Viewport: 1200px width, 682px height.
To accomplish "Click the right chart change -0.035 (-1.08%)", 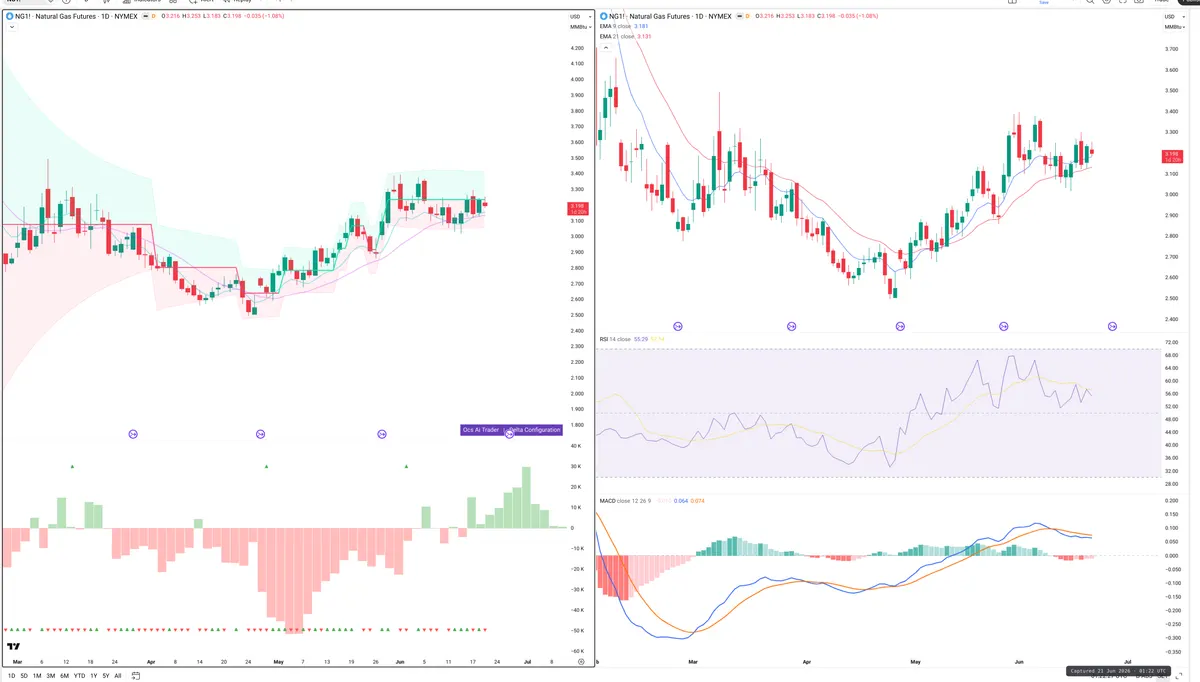I will (858, 17).
